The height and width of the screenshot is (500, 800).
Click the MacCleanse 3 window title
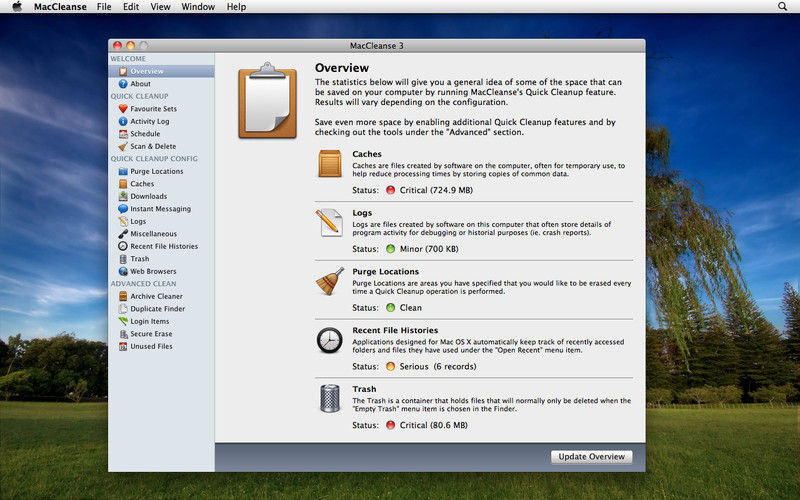(377, 46)
